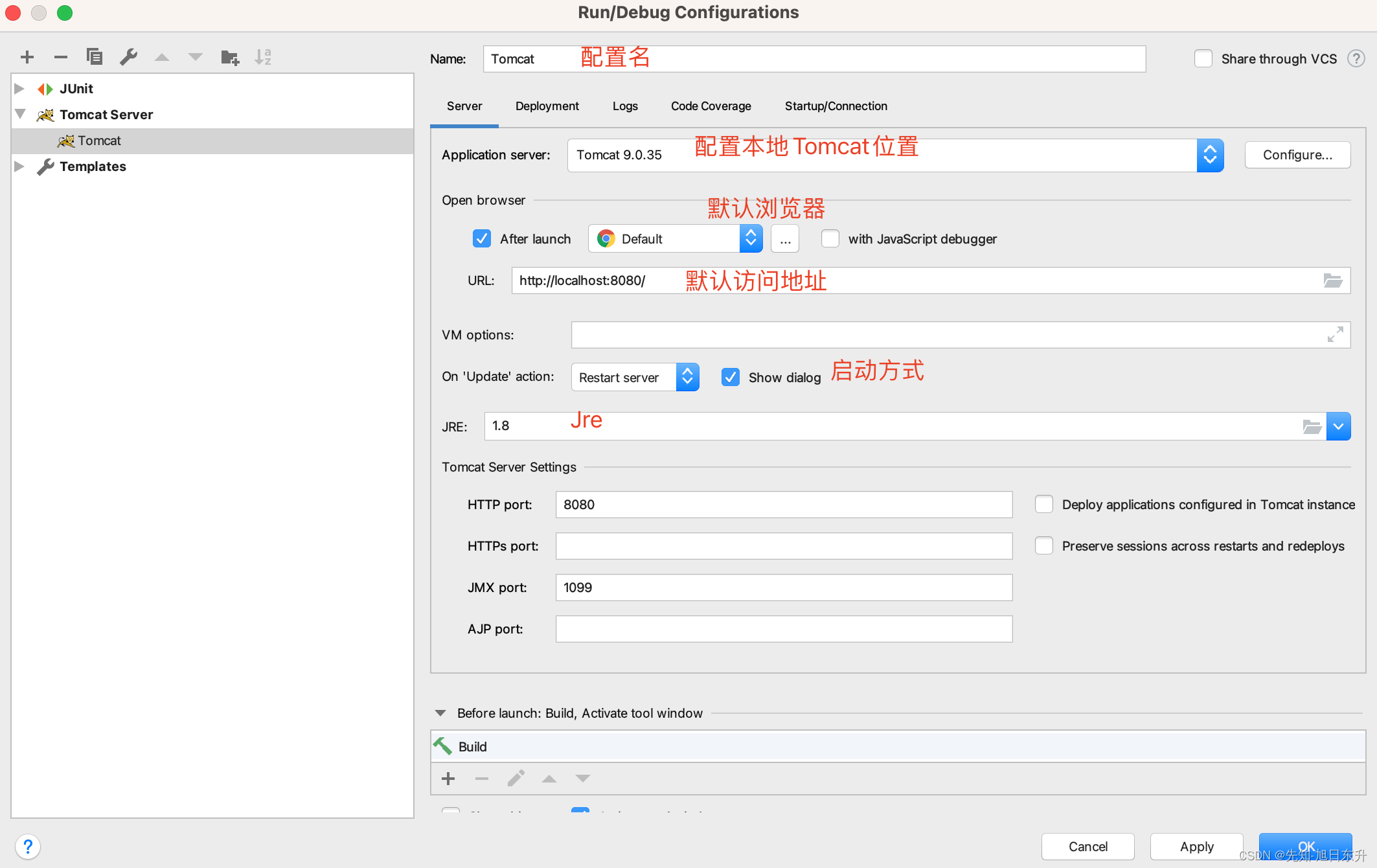Click the JUnit icon in the tree
Screen dimensions: 1377x868
click(45, 89)
